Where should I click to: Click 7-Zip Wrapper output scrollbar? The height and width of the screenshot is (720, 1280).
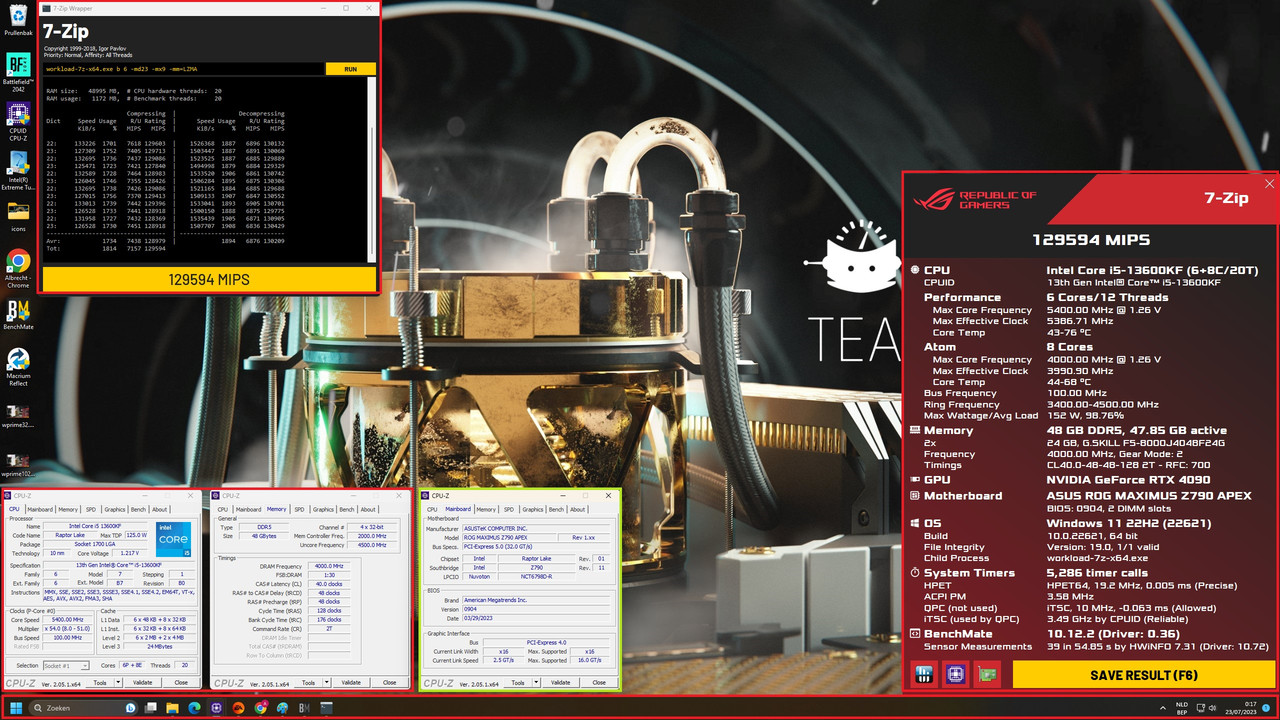click(x=372, y=170)
